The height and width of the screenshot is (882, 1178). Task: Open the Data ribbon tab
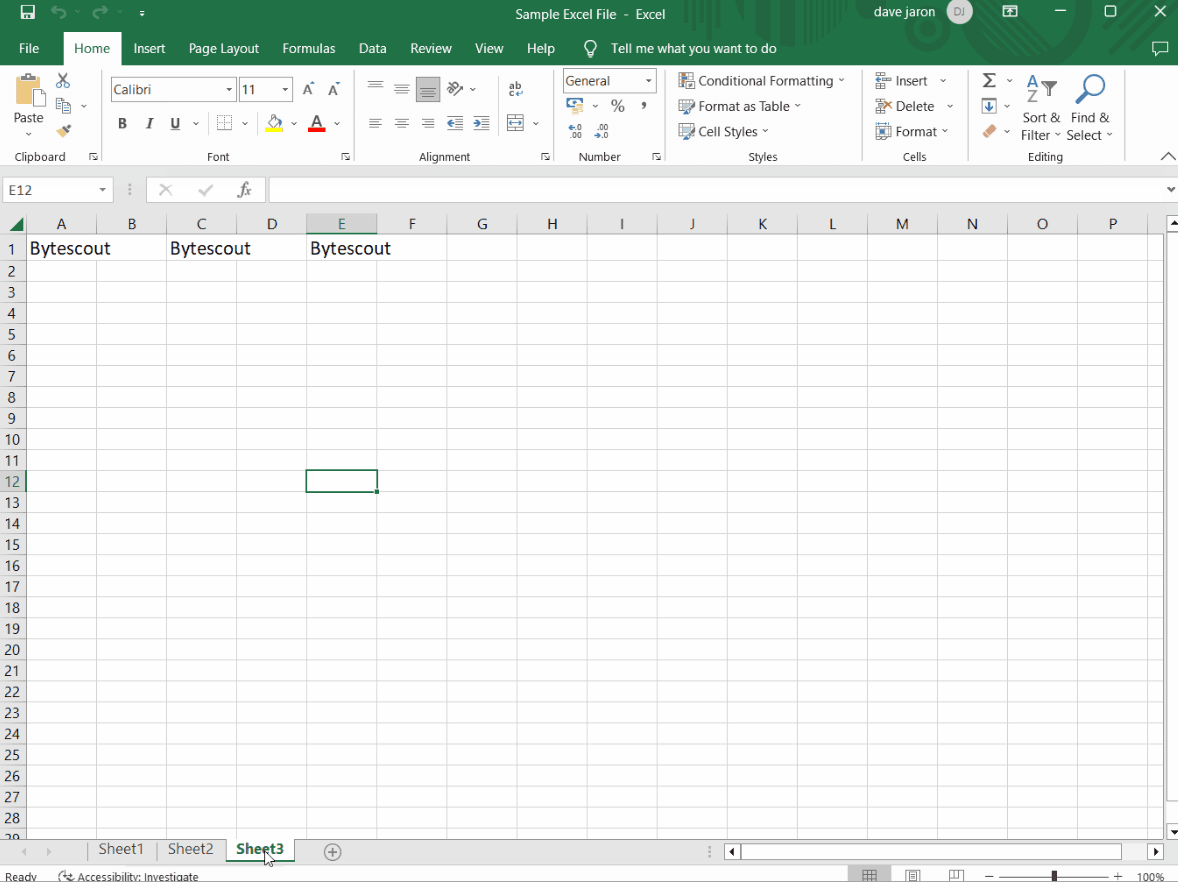[372, 48]
